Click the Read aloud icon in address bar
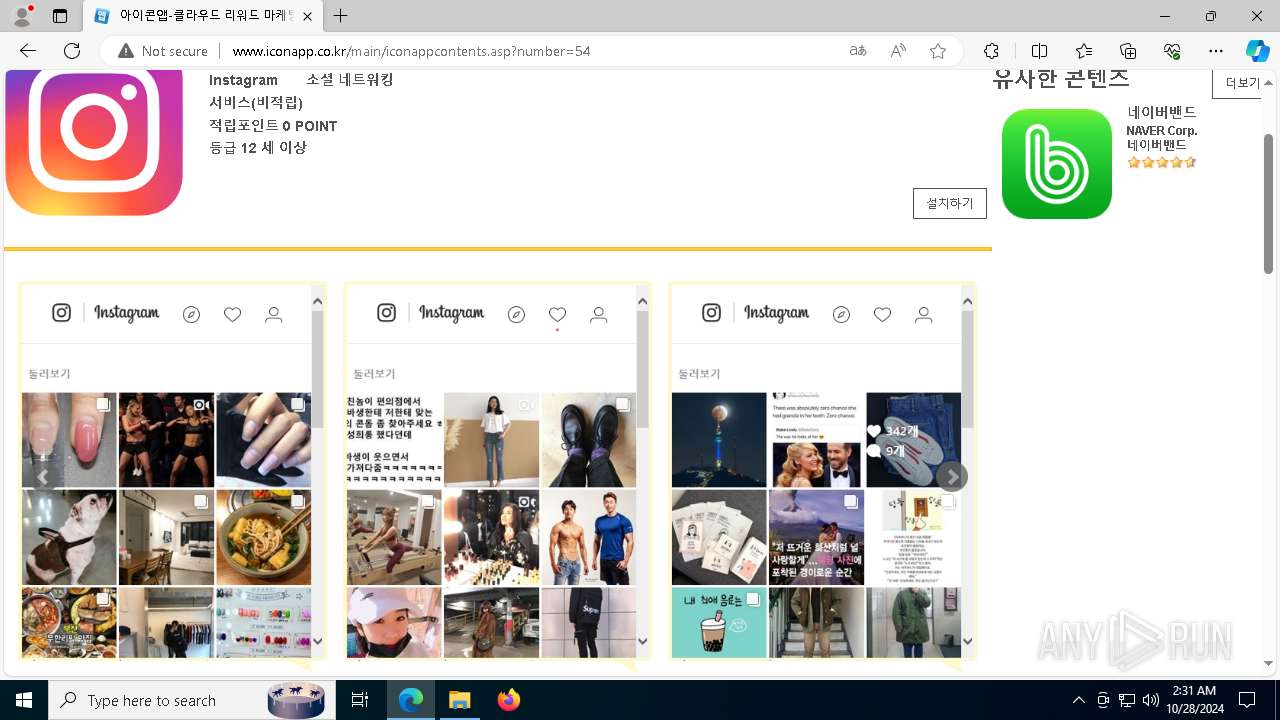1280x720 pixels. (898, 51)
